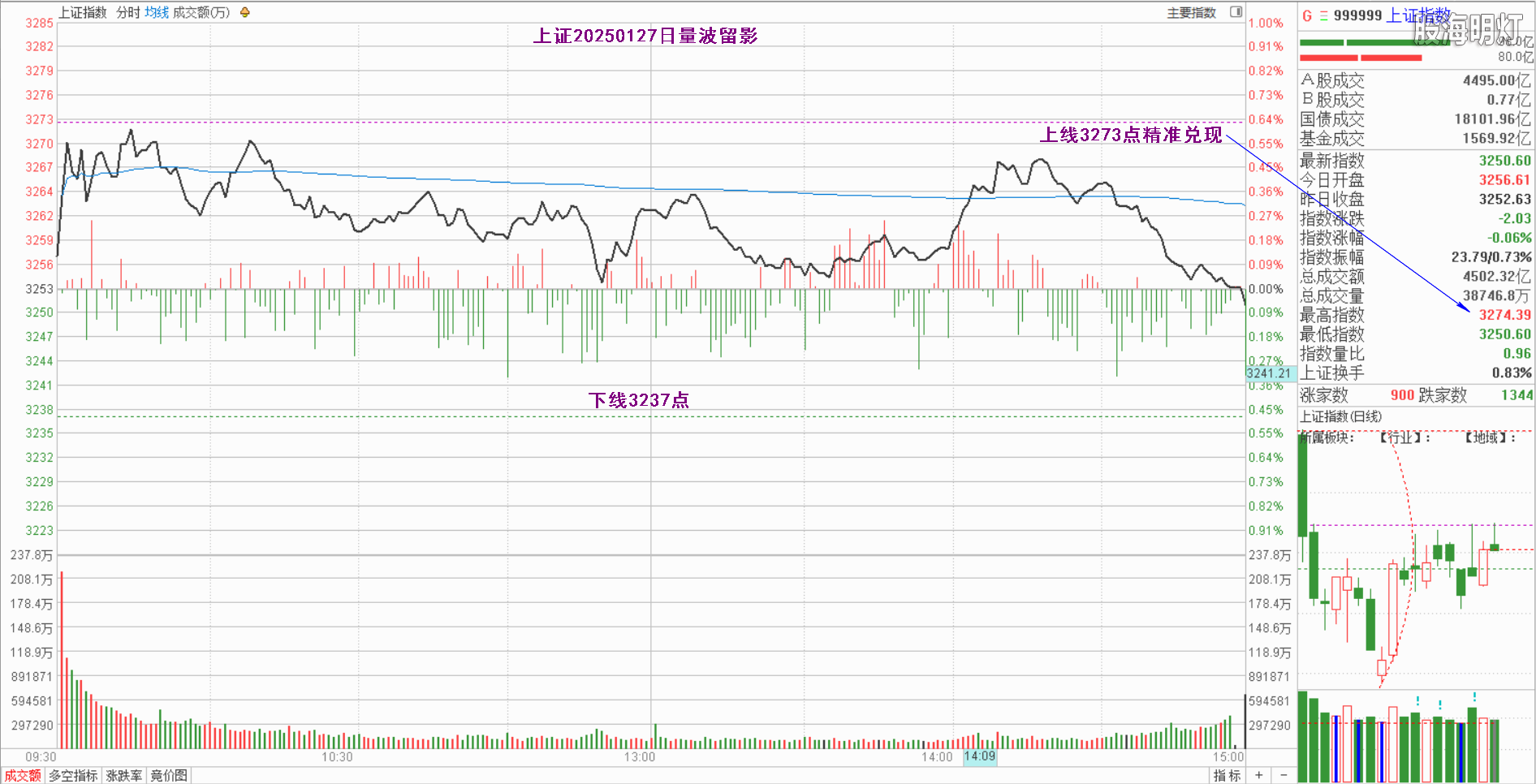
Task: Click the A股成交 4495.00亿 value
Action: tap(1496, 80)
